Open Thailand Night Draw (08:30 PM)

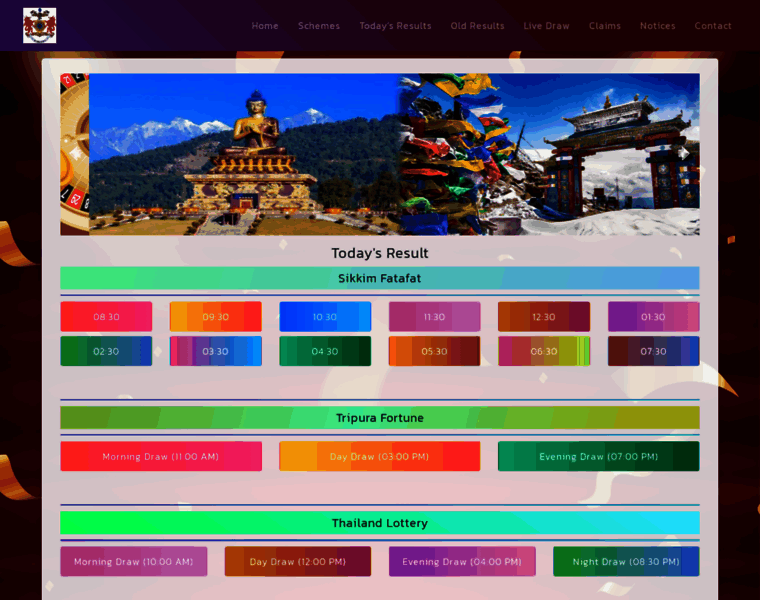(x=626, y=561)
